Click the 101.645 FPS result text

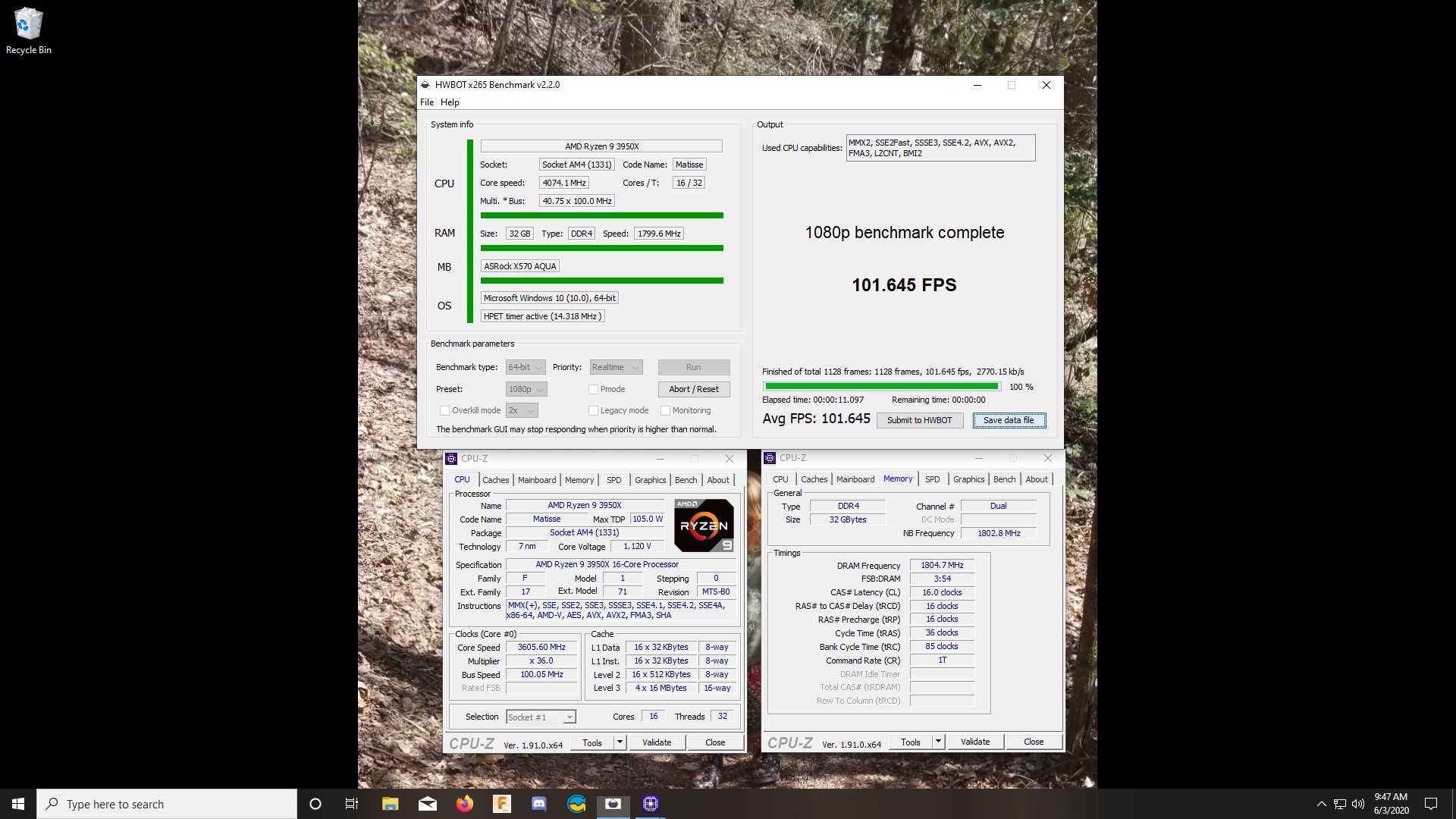(x=904, y=285)
